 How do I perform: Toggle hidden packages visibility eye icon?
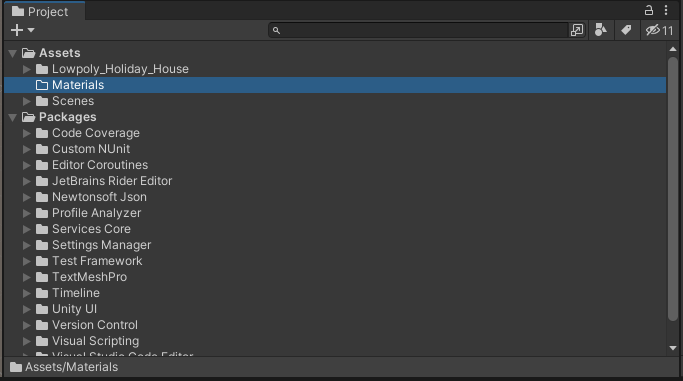[659, 30]
